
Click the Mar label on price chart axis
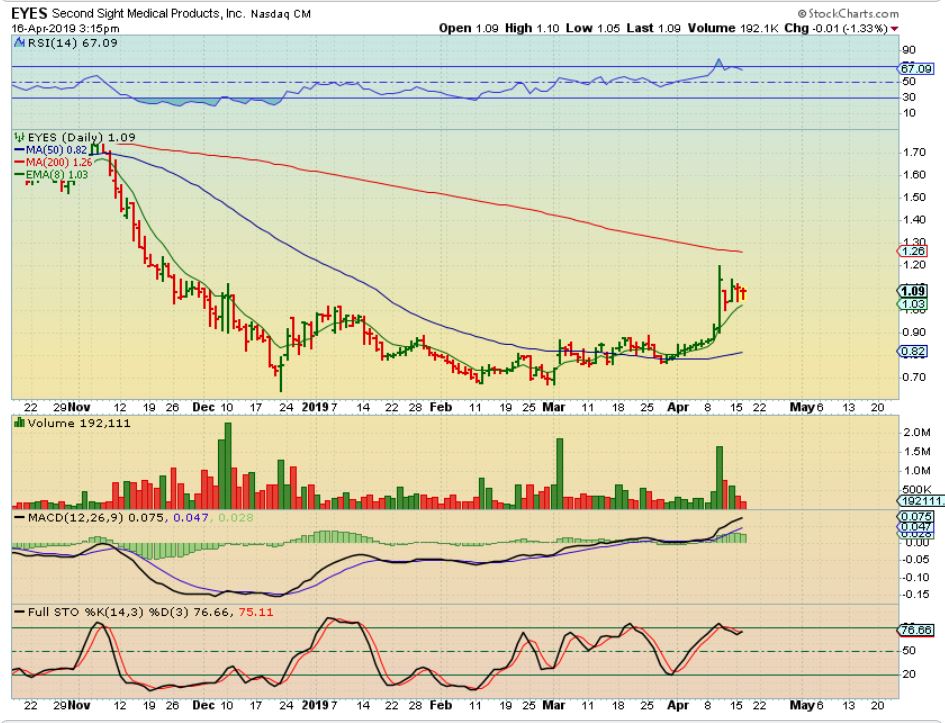tap(553, 407)
